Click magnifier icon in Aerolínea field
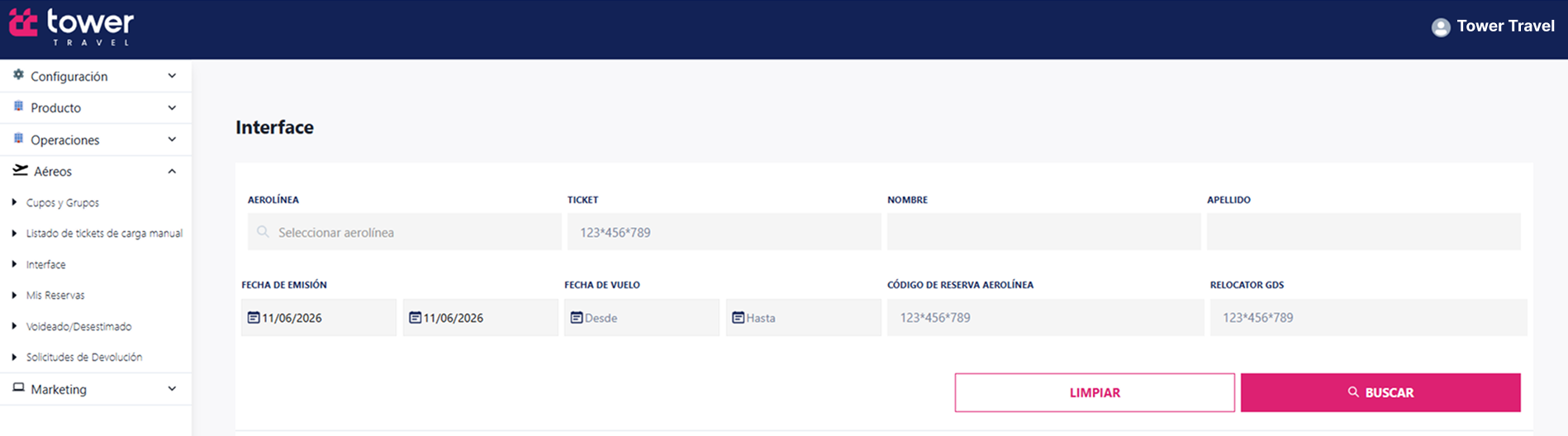Image resolution: width=1568 pixels, height=436 pixels. pos(263,232)
